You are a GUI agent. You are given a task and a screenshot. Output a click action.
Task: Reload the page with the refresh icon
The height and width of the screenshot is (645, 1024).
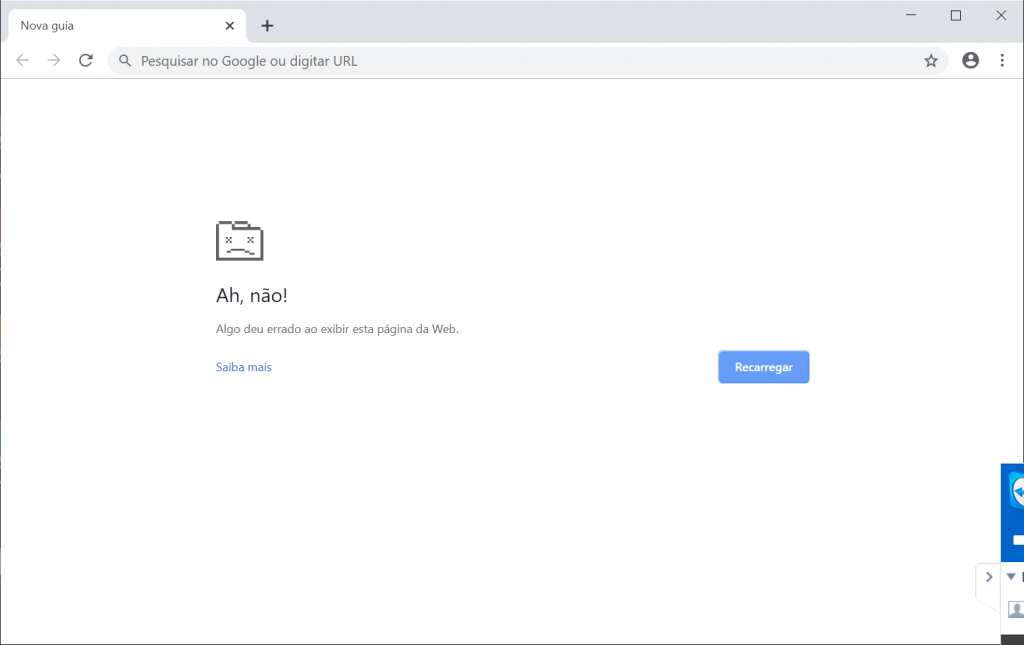86,61
